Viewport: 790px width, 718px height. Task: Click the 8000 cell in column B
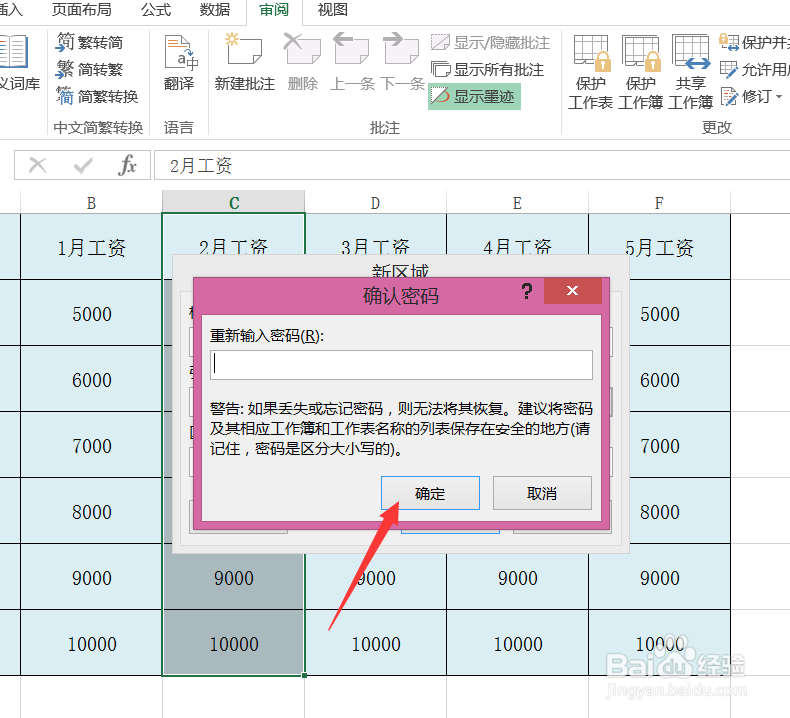click(91, 511)
